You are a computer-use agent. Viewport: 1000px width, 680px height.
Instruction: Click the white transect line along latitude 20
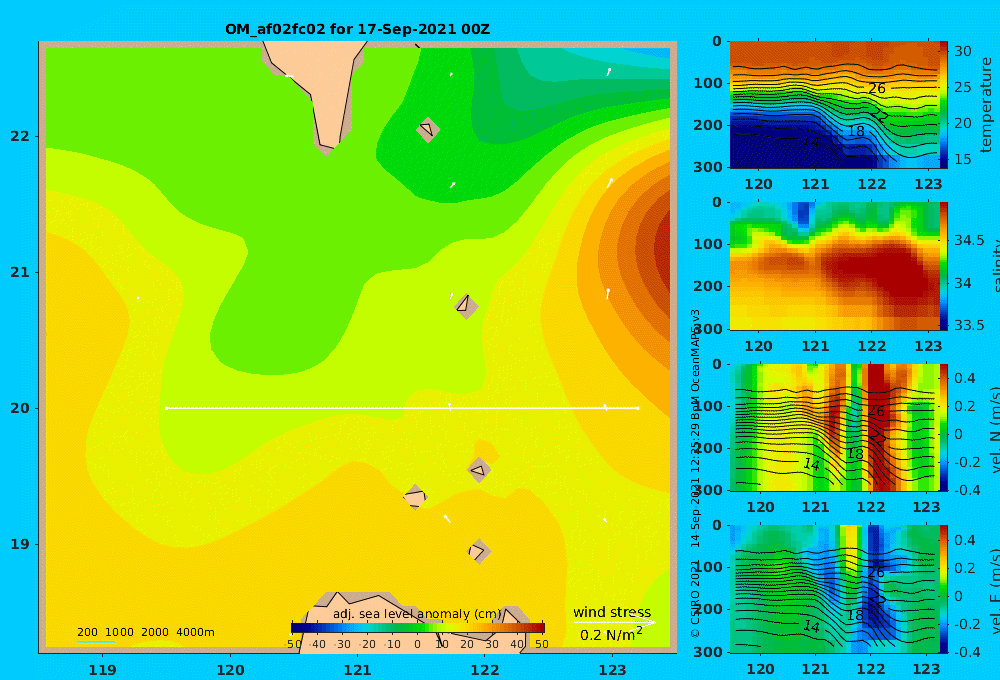pos(402,408)
